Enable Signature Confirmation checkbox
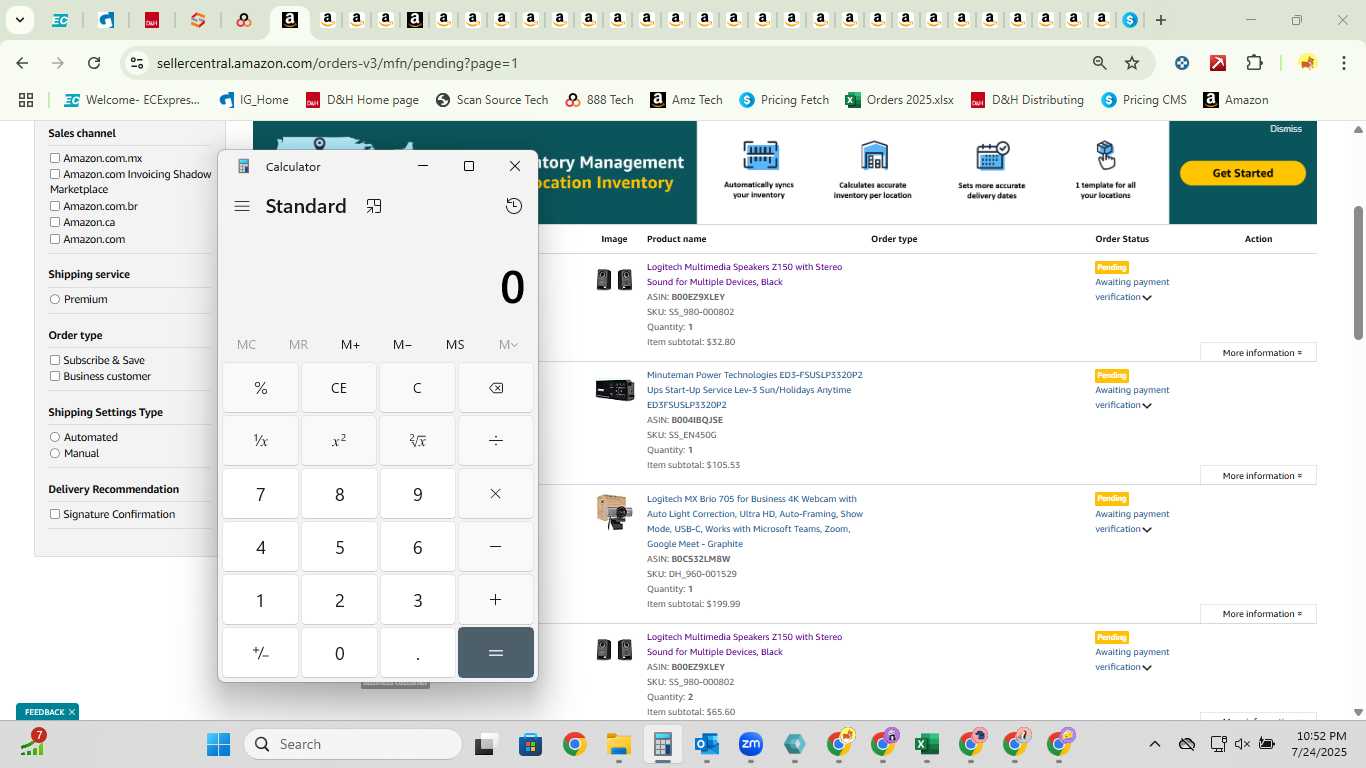 tap(55, 514)
